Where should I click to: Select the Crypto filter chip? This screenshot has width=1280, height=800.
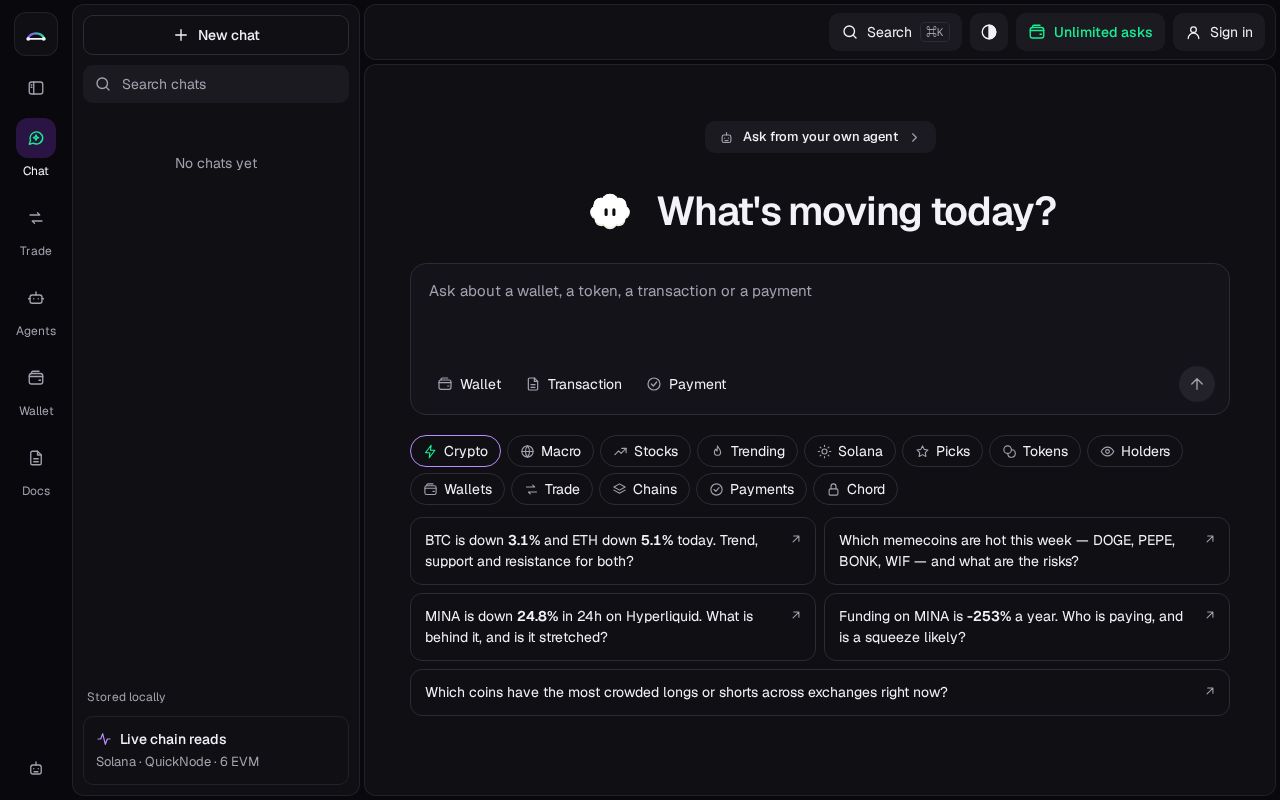tap(455, 451)
